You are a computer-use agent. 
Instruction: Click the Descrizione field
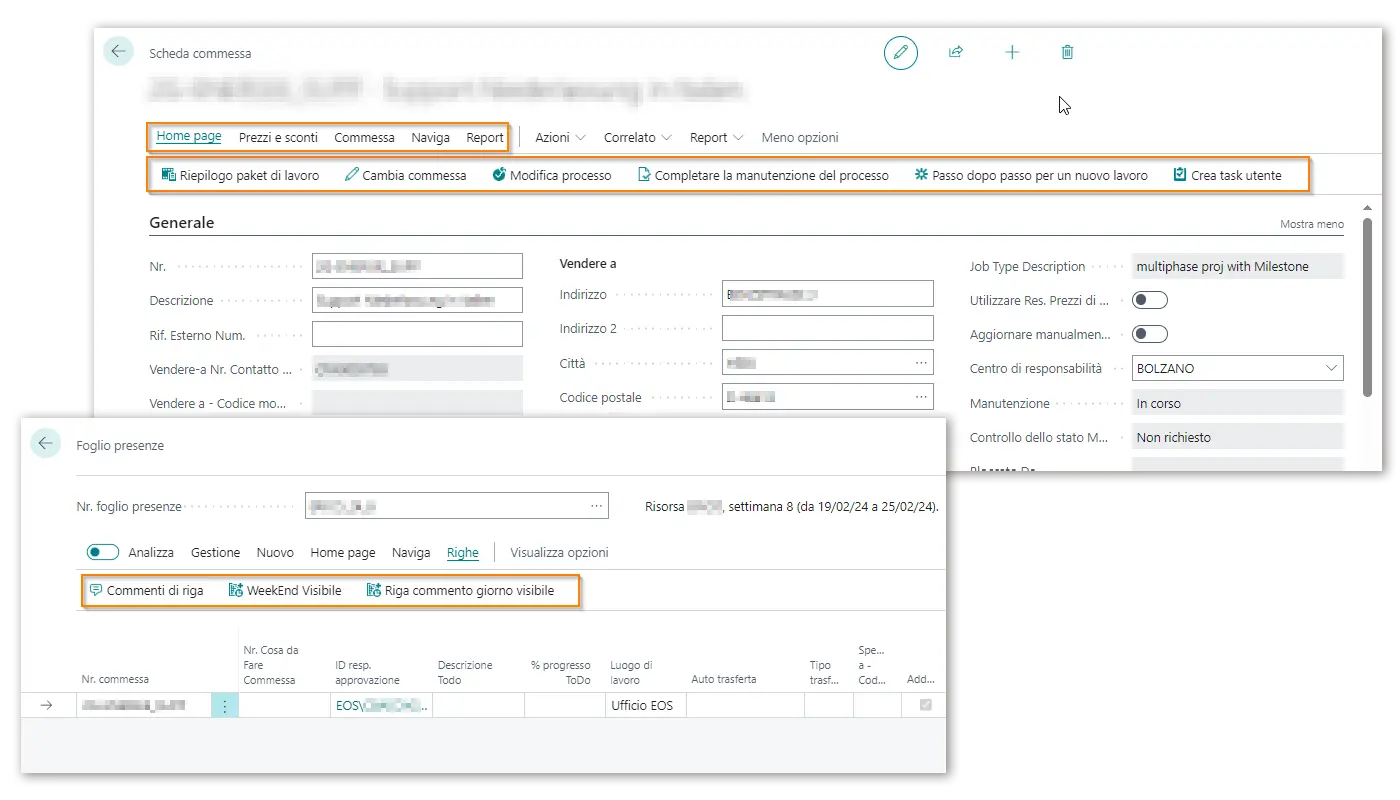pos(417,300)
